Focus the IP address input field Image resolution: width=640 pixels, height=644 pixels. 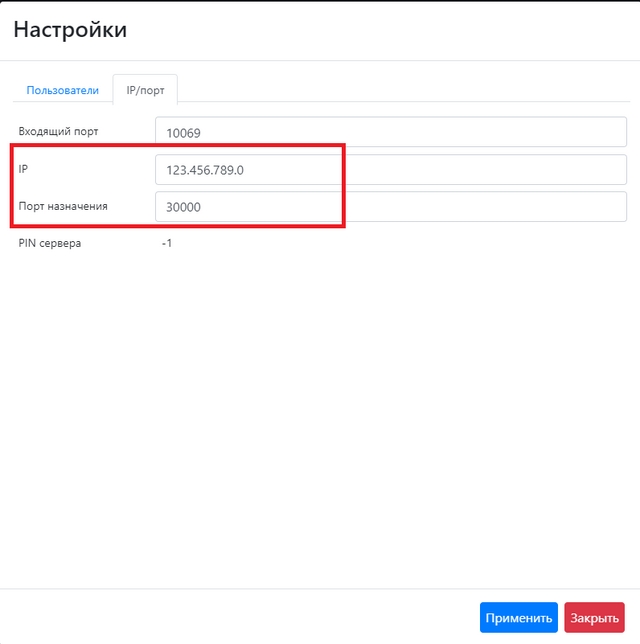(x=390, y=169)
